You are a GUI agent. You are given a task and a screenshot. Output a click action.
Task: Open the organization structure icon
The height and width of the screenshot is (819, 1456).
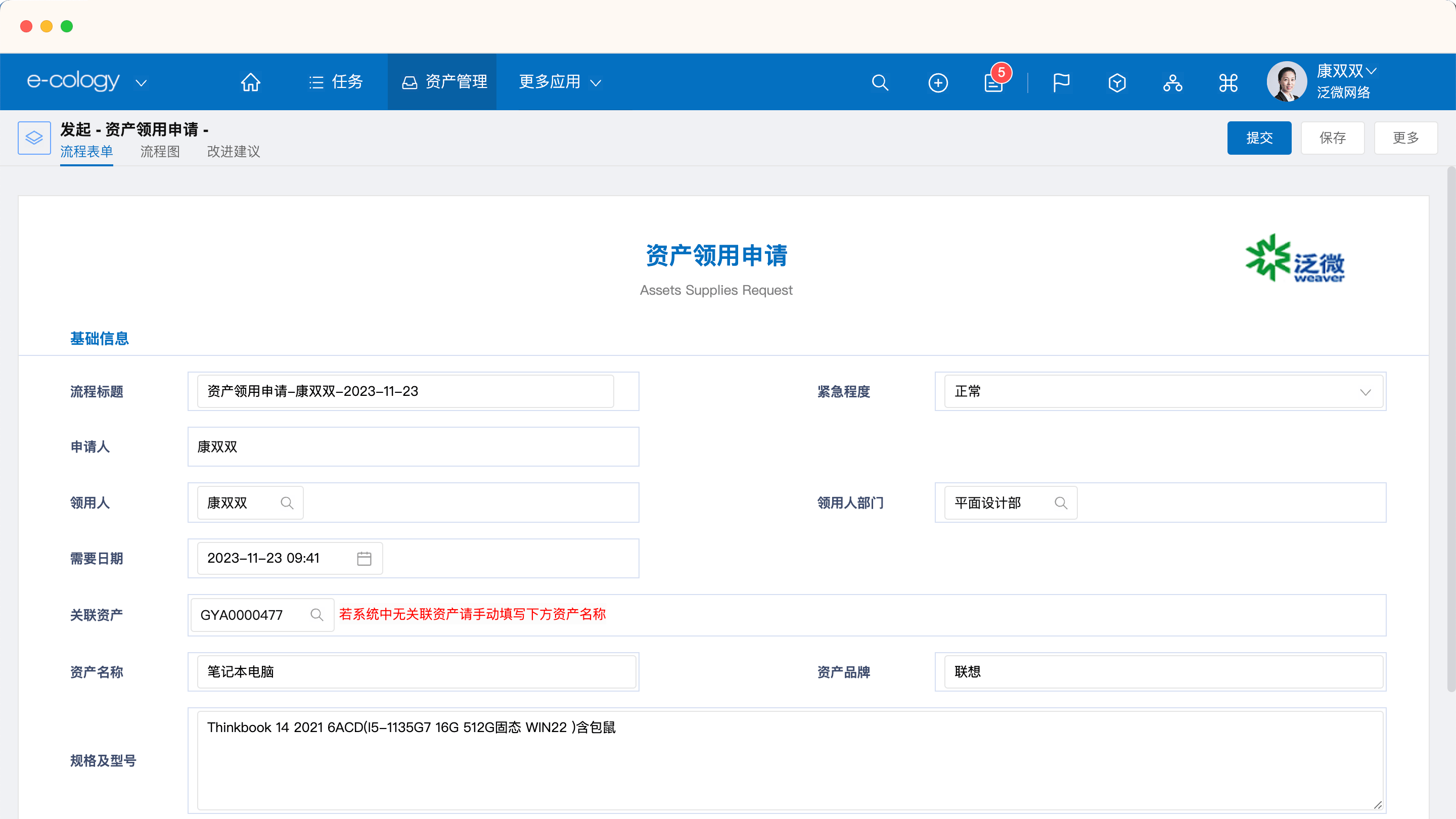tap(1172, 82)
